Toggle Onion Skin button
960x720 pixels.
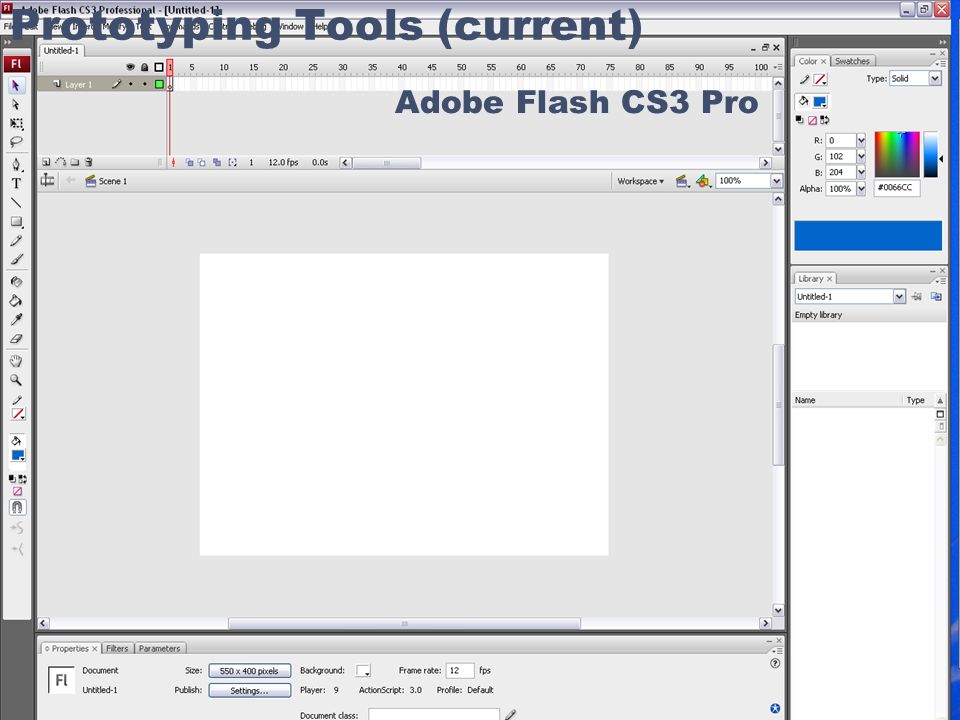coord(189,162)
